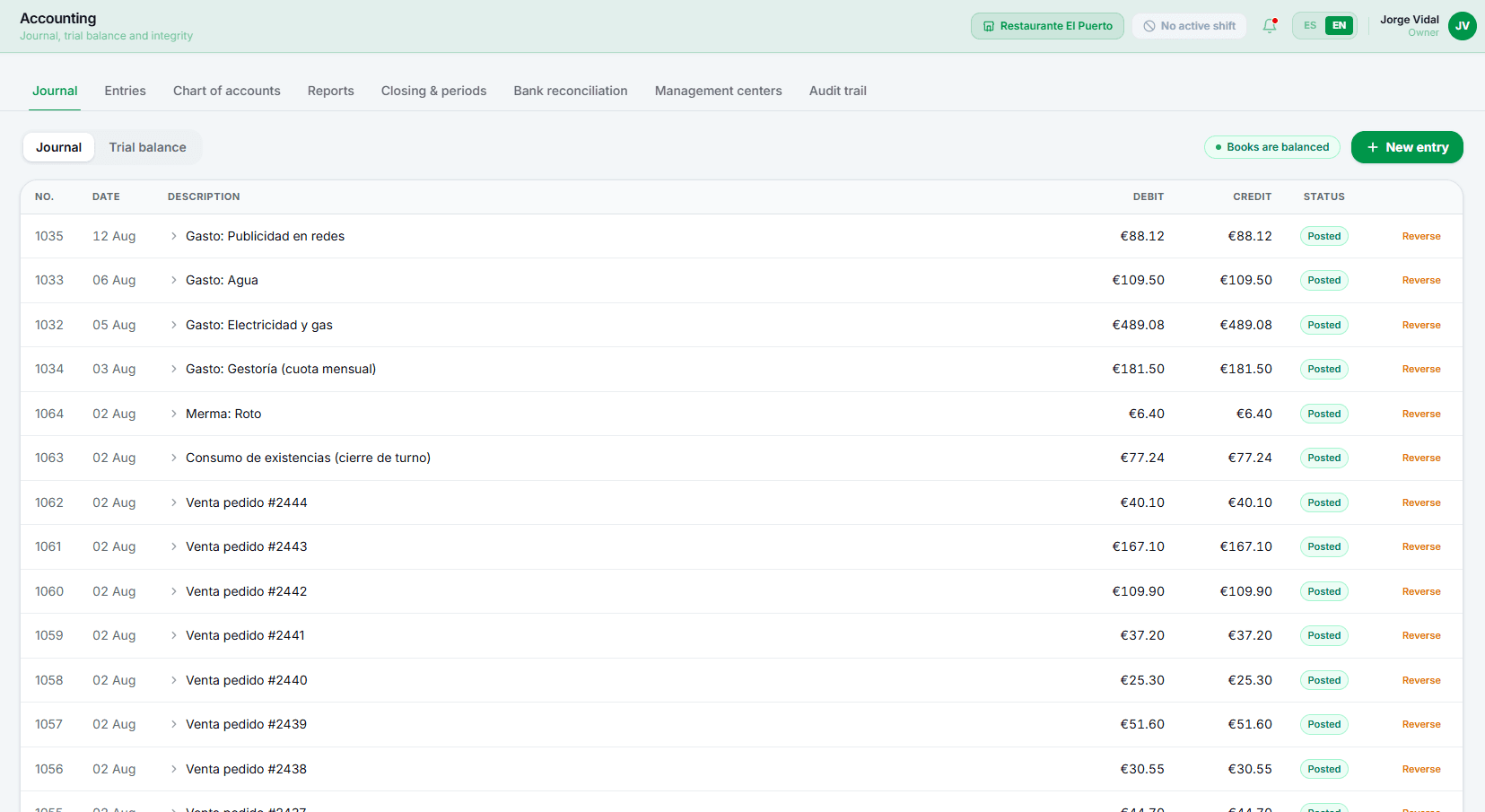The width and height of the screenshot is (1485, 812).
Task: Reverse entry 1061 Venta pedido #2443
Action: tap(1421, 546)
